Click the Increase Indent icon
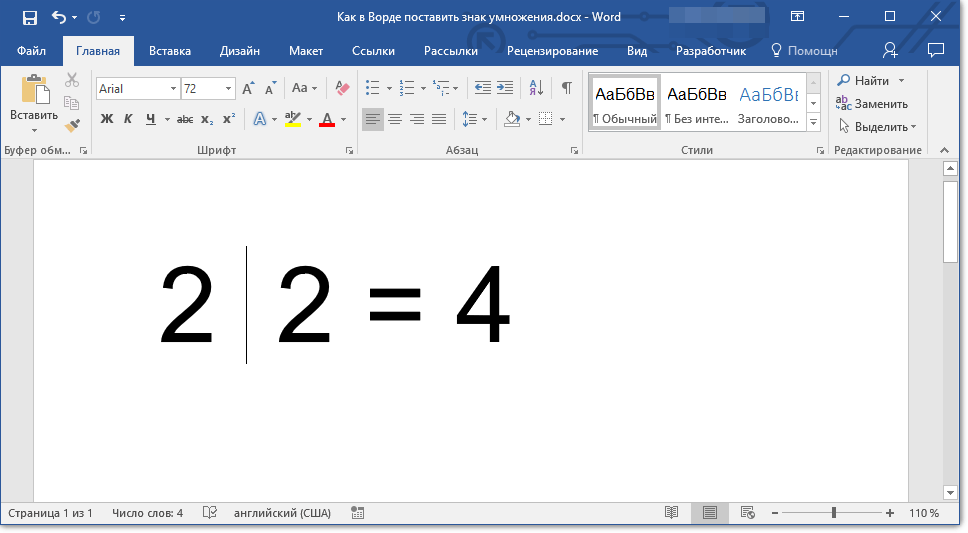 tap(505, 88)
